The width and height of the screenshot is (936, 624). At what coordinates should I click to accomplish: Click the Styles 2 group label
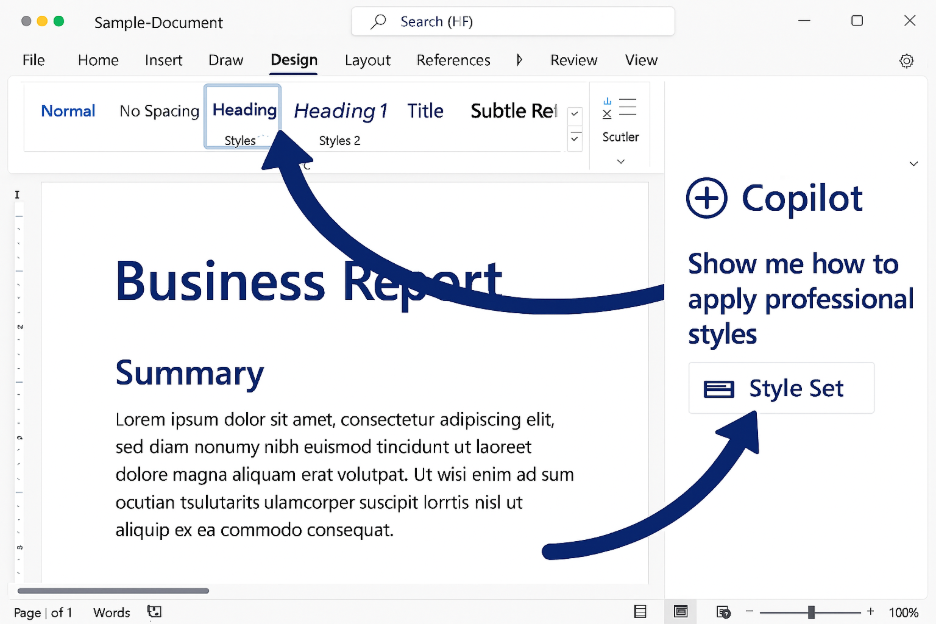tap(339, 141)
